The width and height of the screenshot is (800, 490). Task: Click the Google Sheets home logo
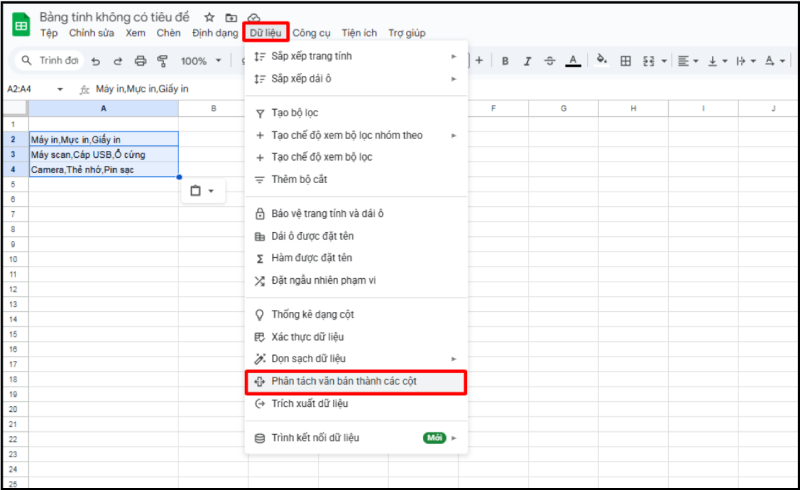20,24
